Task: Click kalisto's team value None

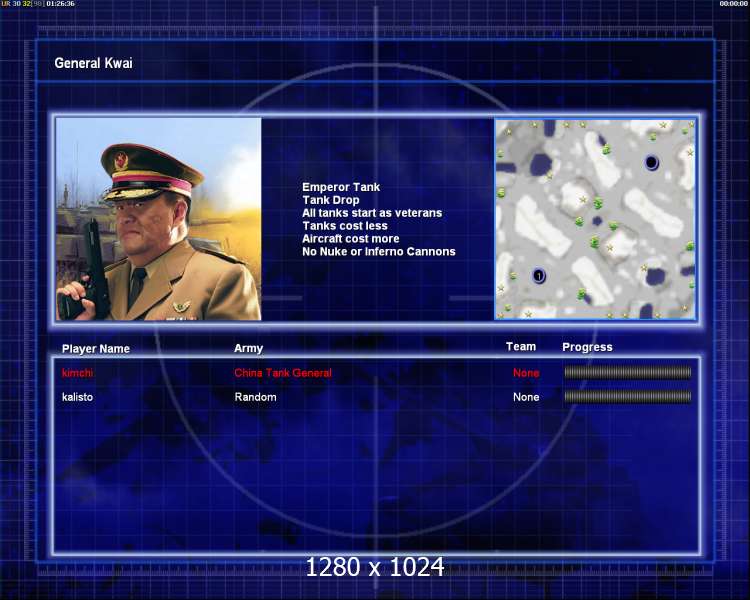Action: click(x=526, y=397)
